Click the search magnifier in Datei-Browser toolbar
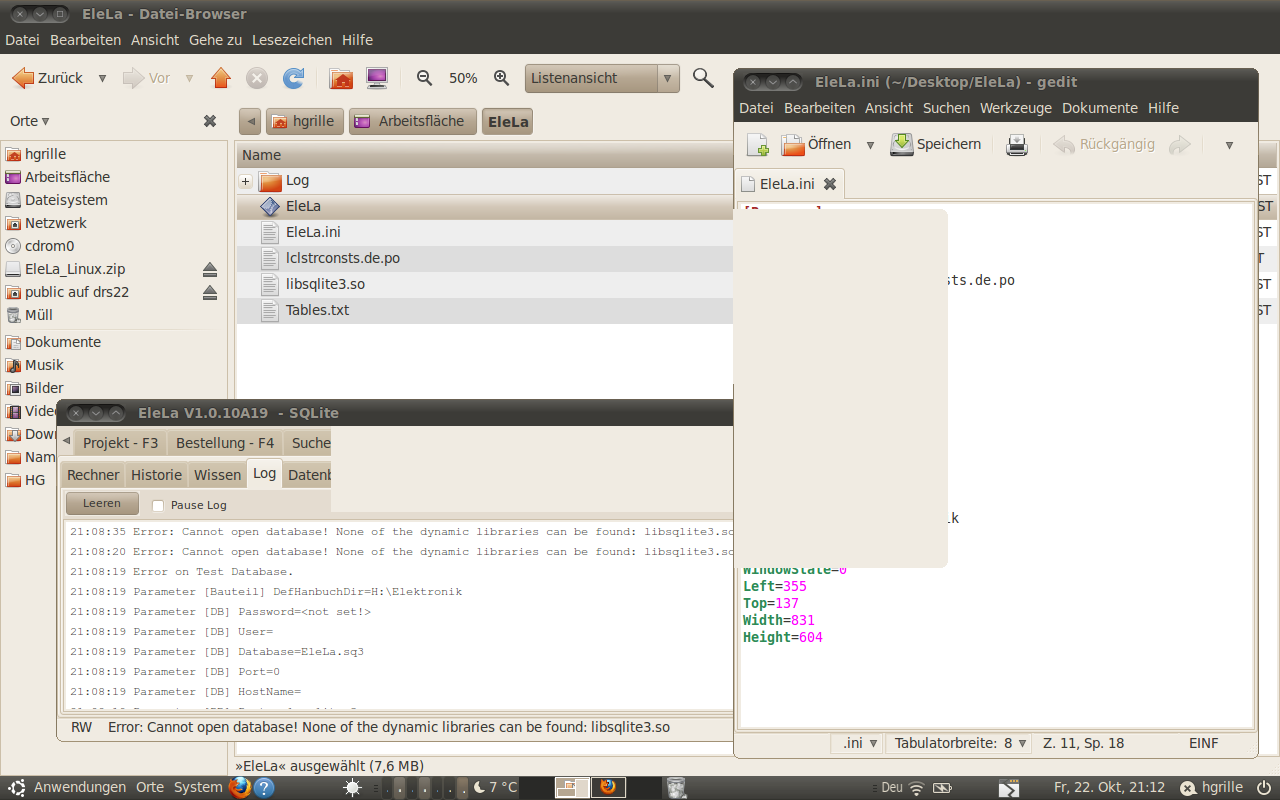Viewport: 1280px width, 800px height. 704,78
